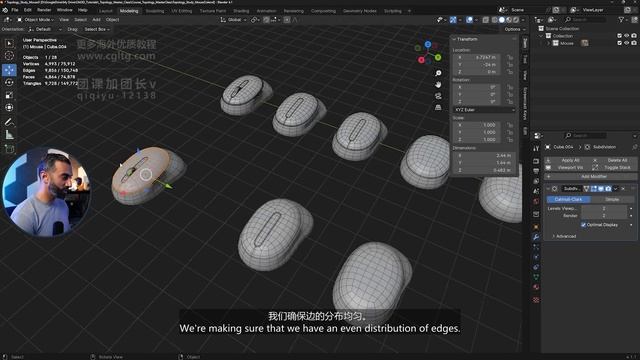Click the Levels Viewport value field
640x360 pixels.
click(604, 209)
